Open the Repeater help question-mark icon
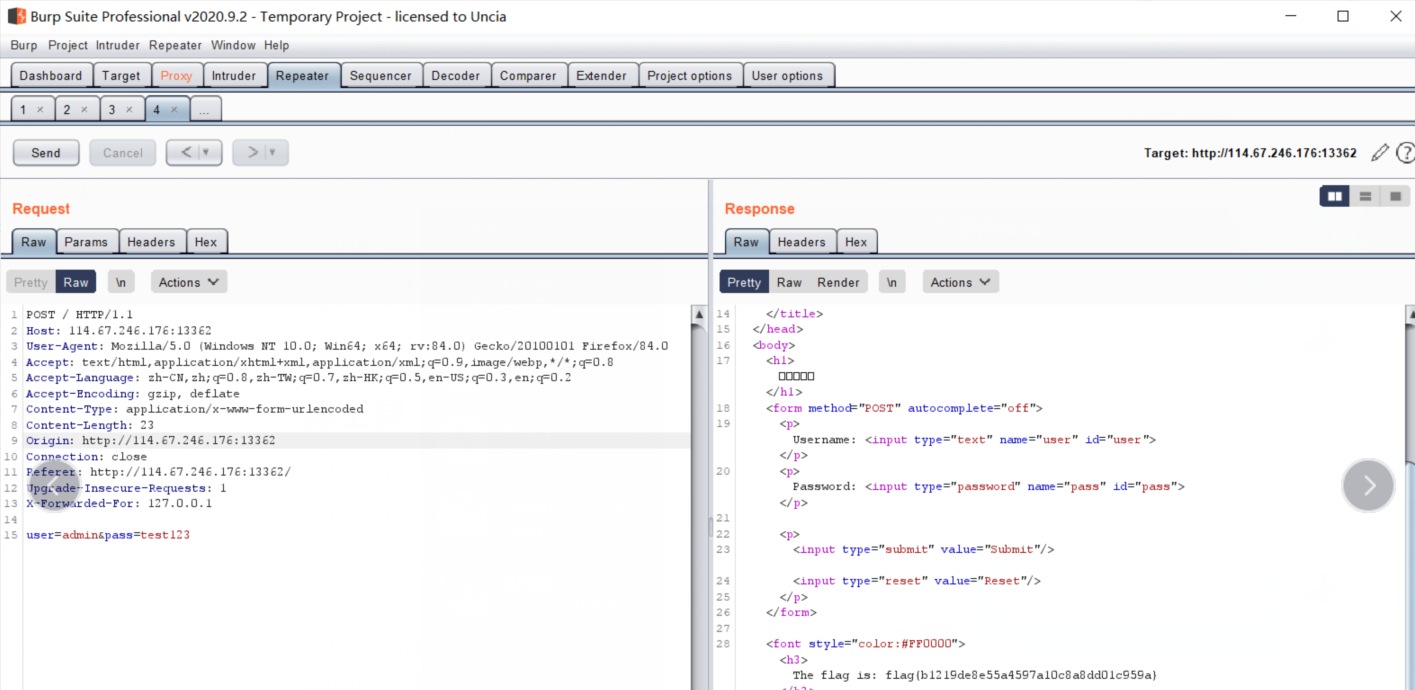Screen dimensions: 1415x690 [1405, 152]
